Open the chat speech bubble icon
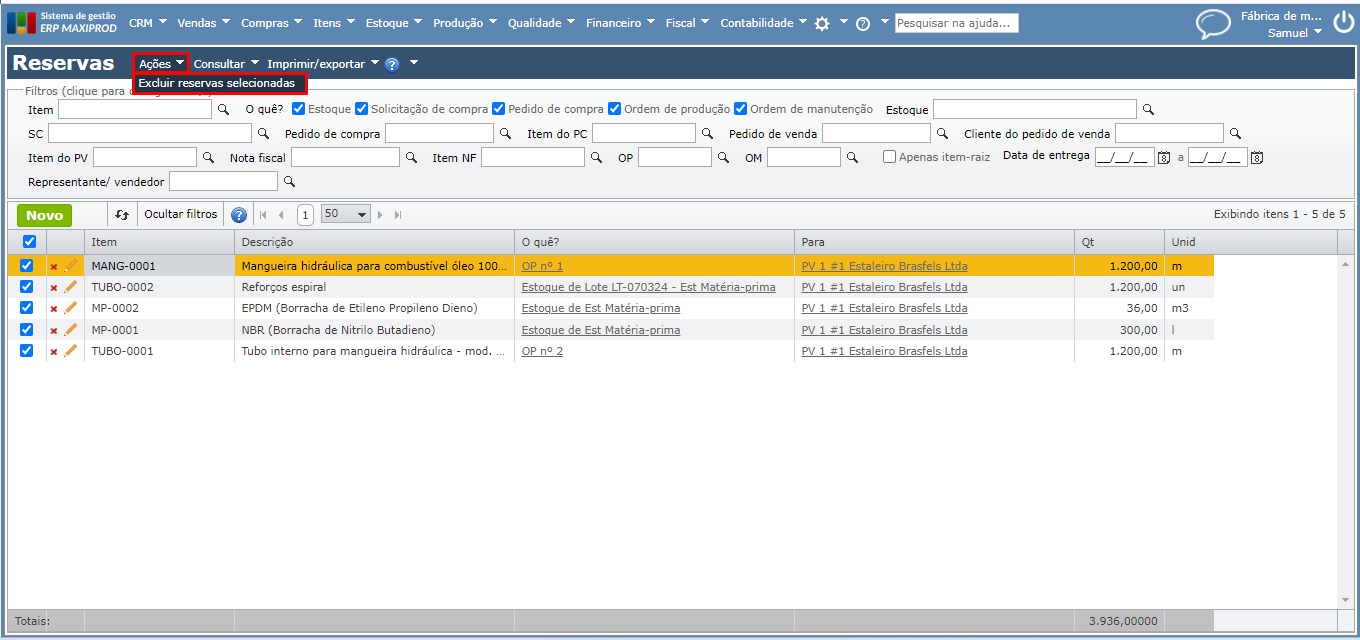The image size is (1360, 640). [x=1213, y=24]
